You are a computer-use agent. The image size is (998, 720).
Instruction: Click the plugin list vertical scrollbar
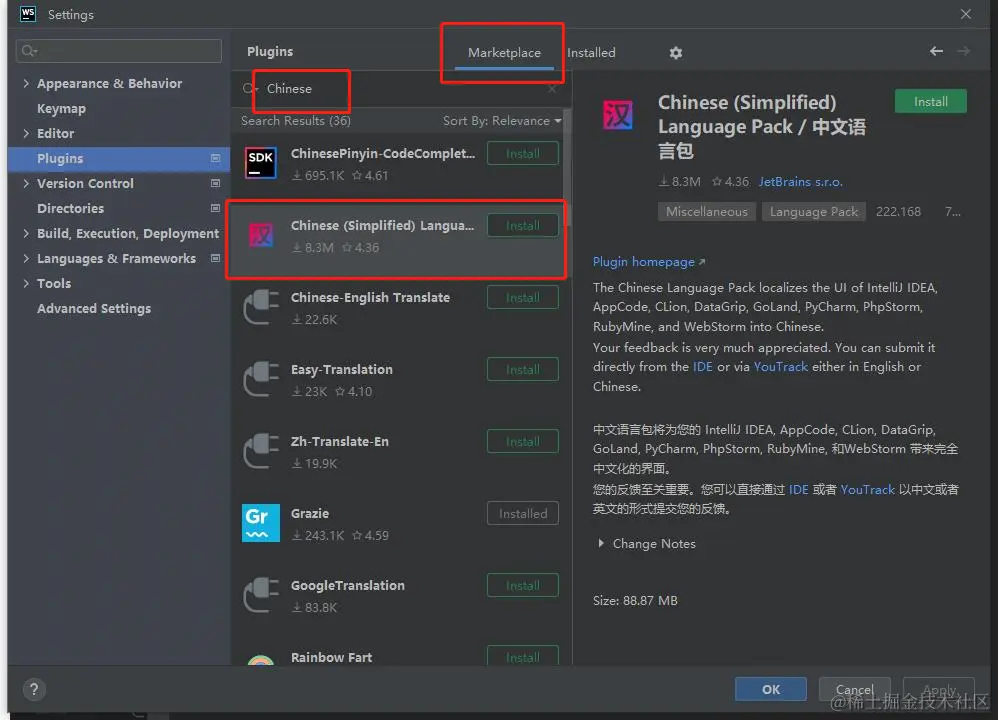click(x=567, y=169)
